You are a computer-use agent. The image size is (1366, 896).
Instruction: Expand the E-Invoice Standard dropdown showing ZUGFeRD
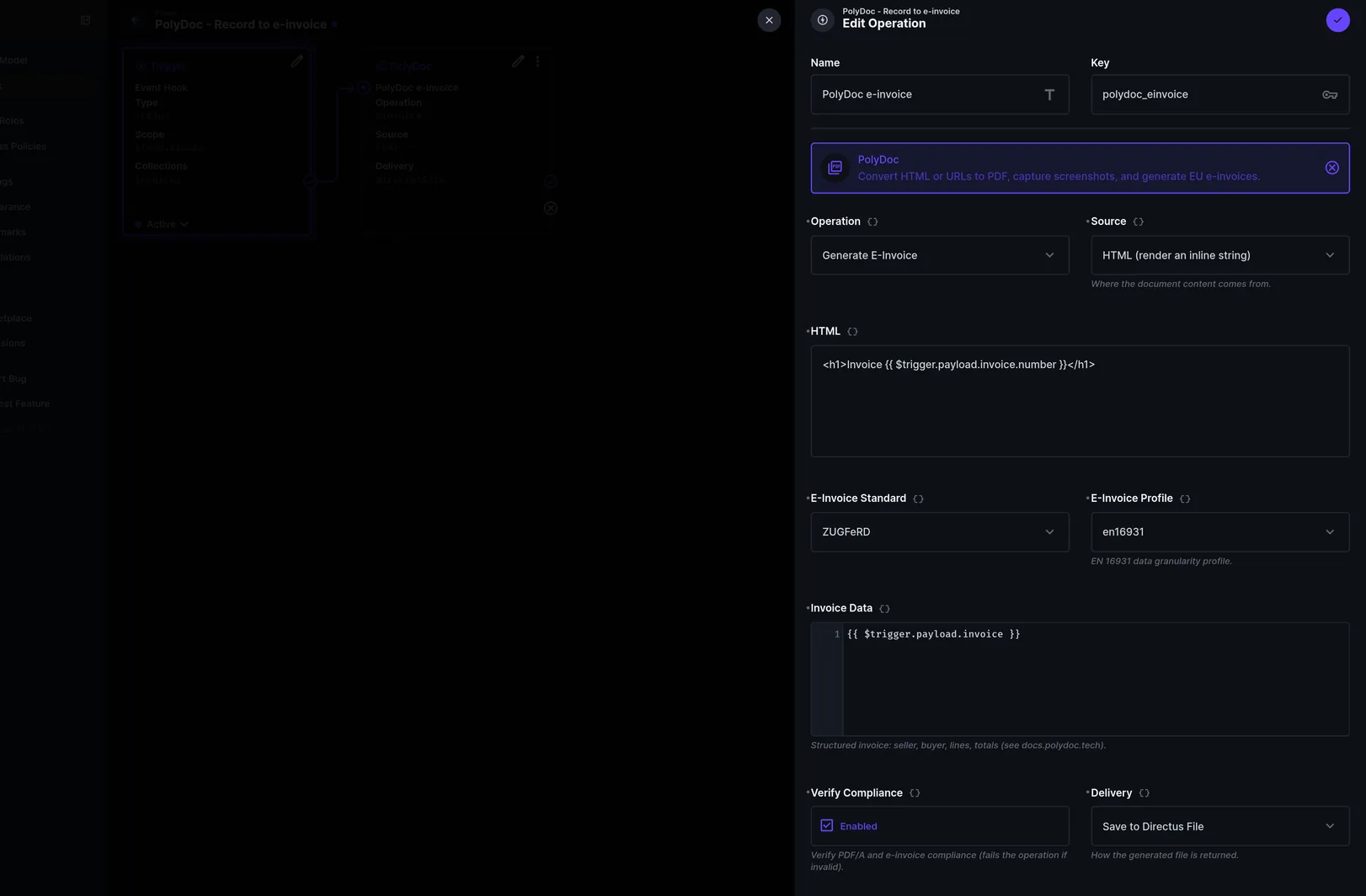pyautogui.click(x=939, y=532)
